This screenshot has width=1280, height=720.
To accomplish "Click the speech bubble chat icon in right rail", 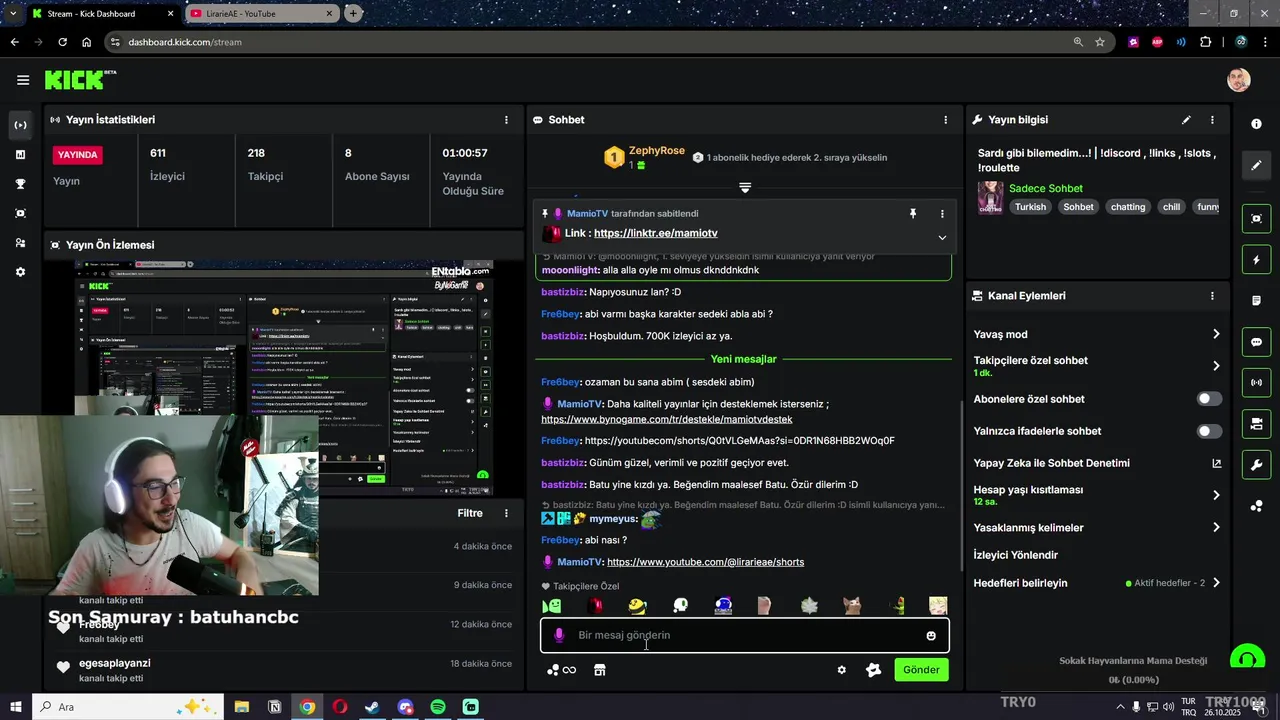I will (x=1256, y=342).
